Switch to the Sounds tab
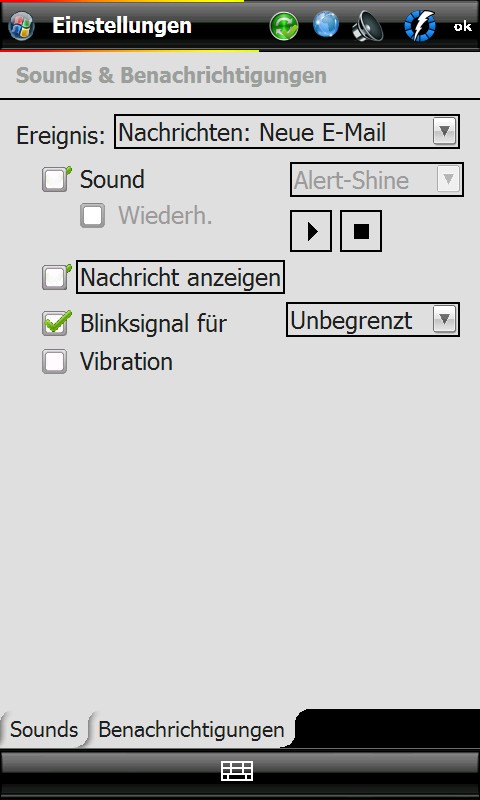This screenshot has height=800, width=480. pos(44,730)
